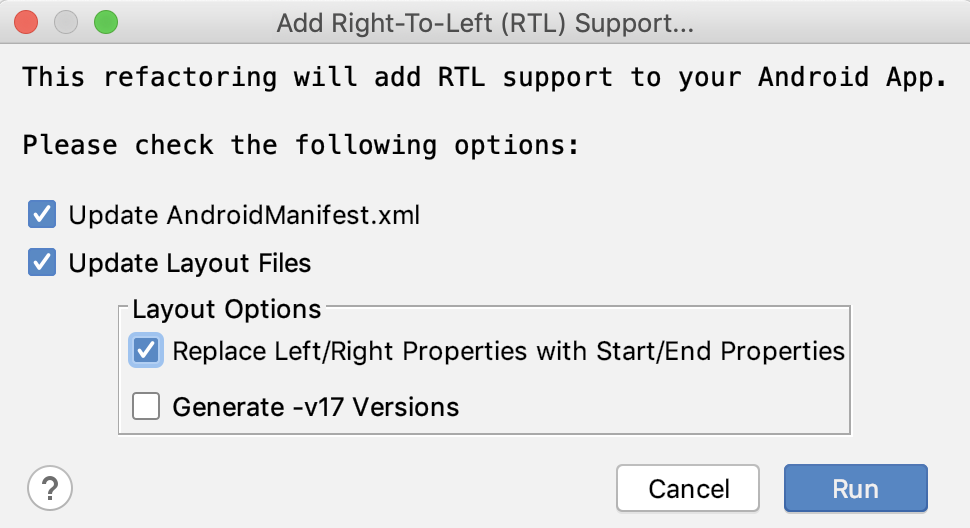Click 'Please check the following options:' text

coord(300,145)
